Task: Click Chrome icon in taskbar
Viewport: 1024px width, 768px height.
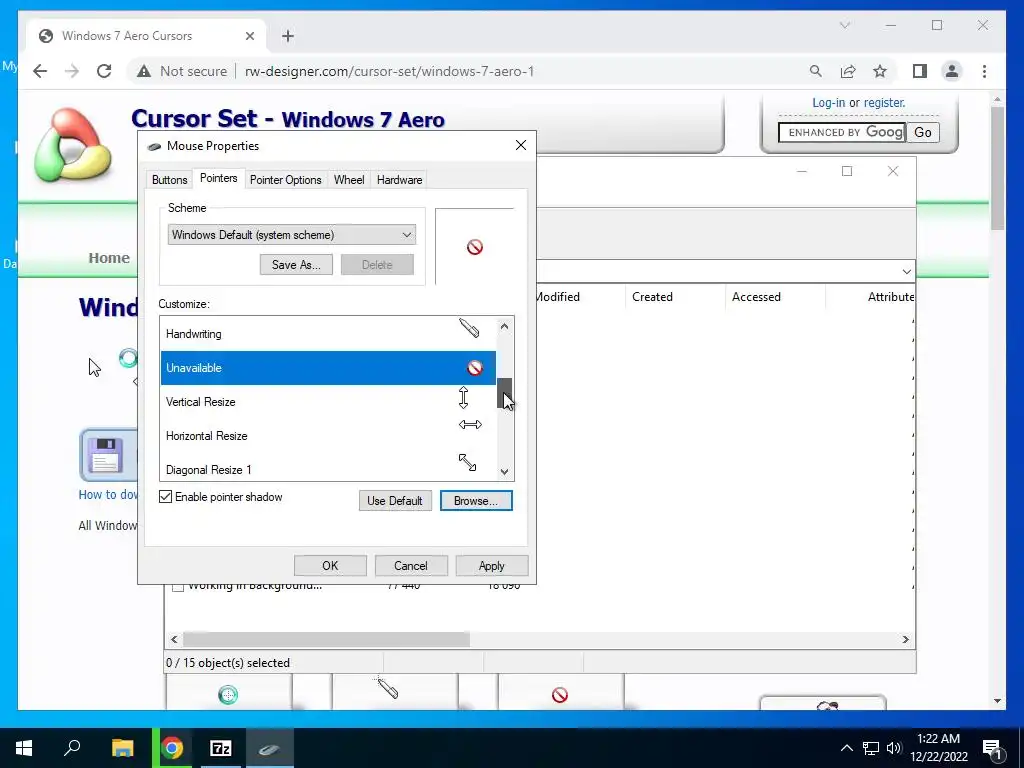Action: [172, 748]
